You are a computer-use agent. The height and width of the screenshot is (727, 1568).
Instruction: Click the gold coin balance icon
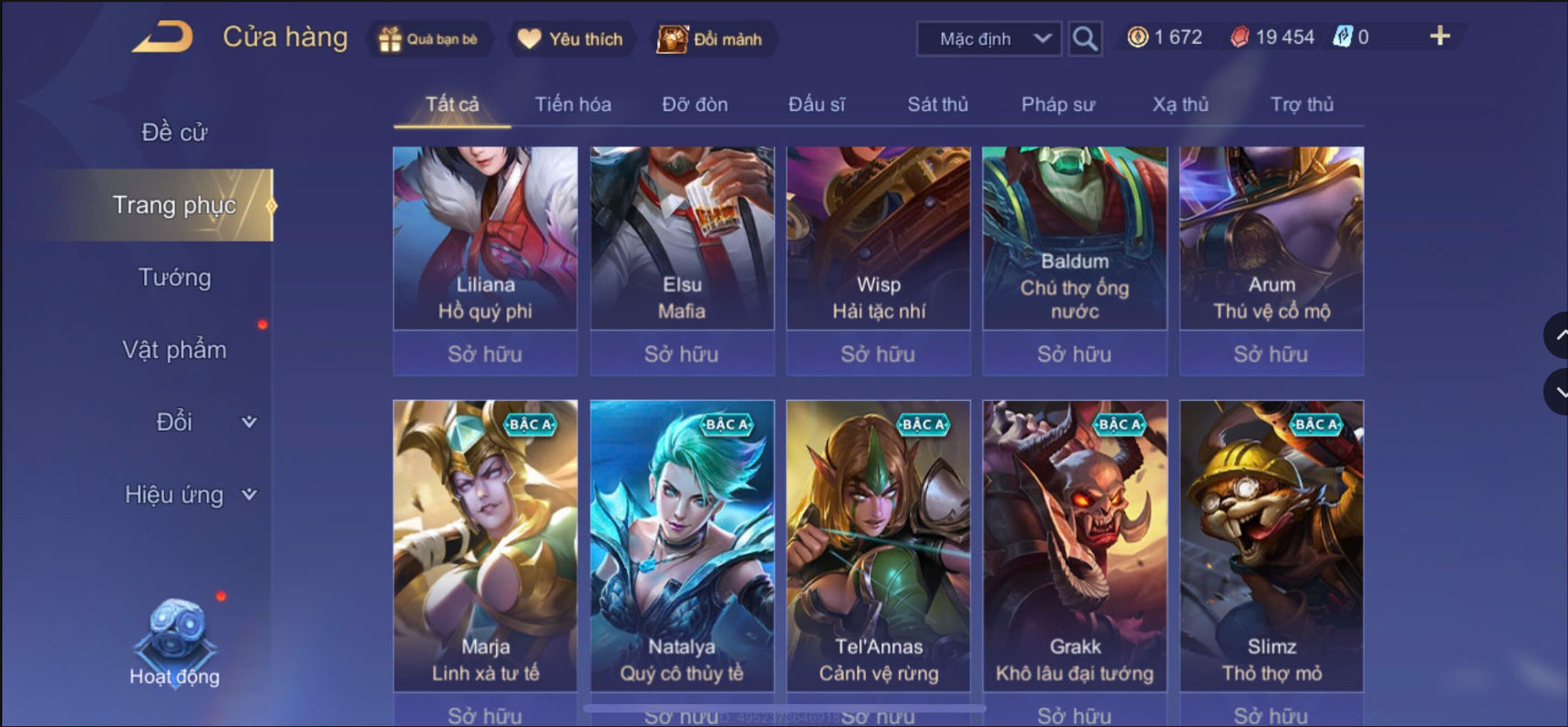tap(1138, 37)
